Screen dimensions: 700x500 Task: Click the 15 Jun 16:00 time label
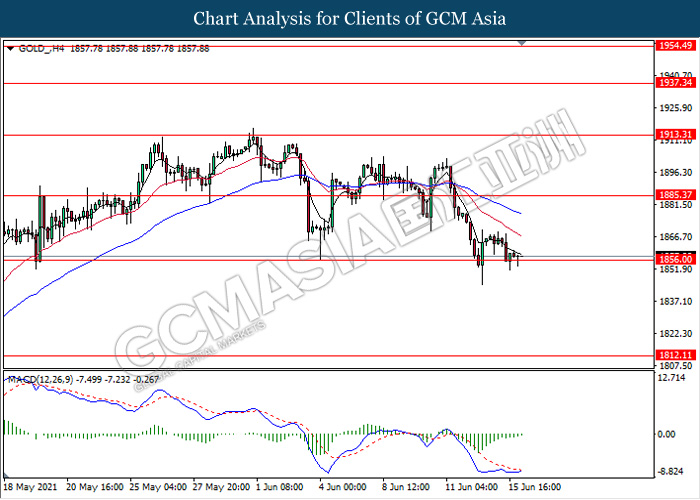click(536, 487)
